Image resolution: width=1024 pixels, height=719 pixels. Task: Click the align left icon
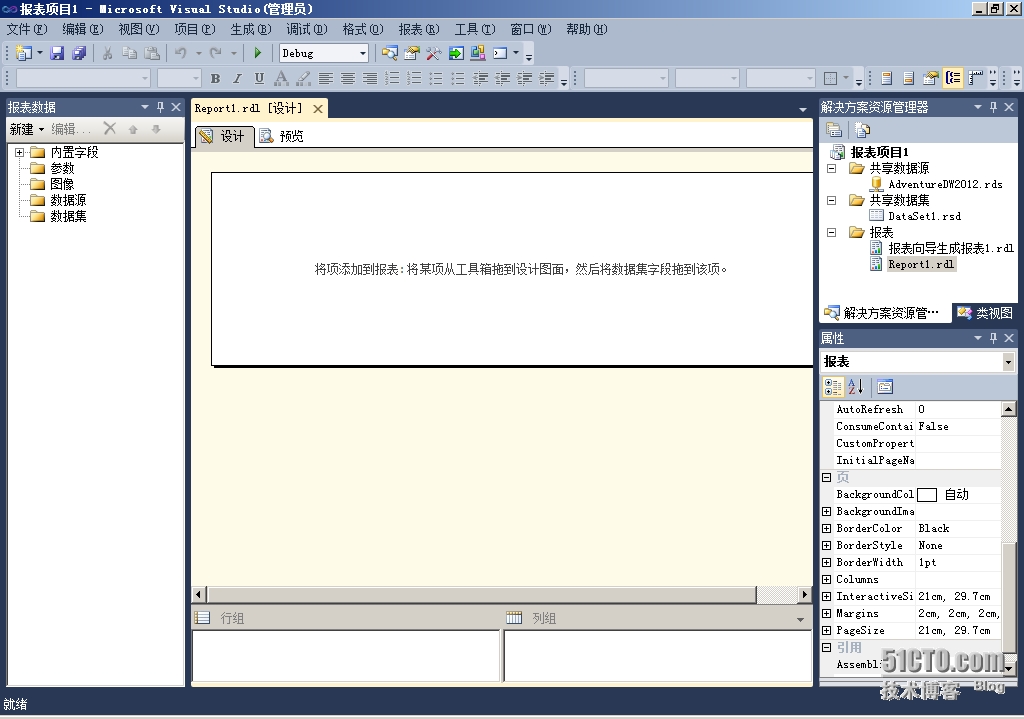click(325, 79)
